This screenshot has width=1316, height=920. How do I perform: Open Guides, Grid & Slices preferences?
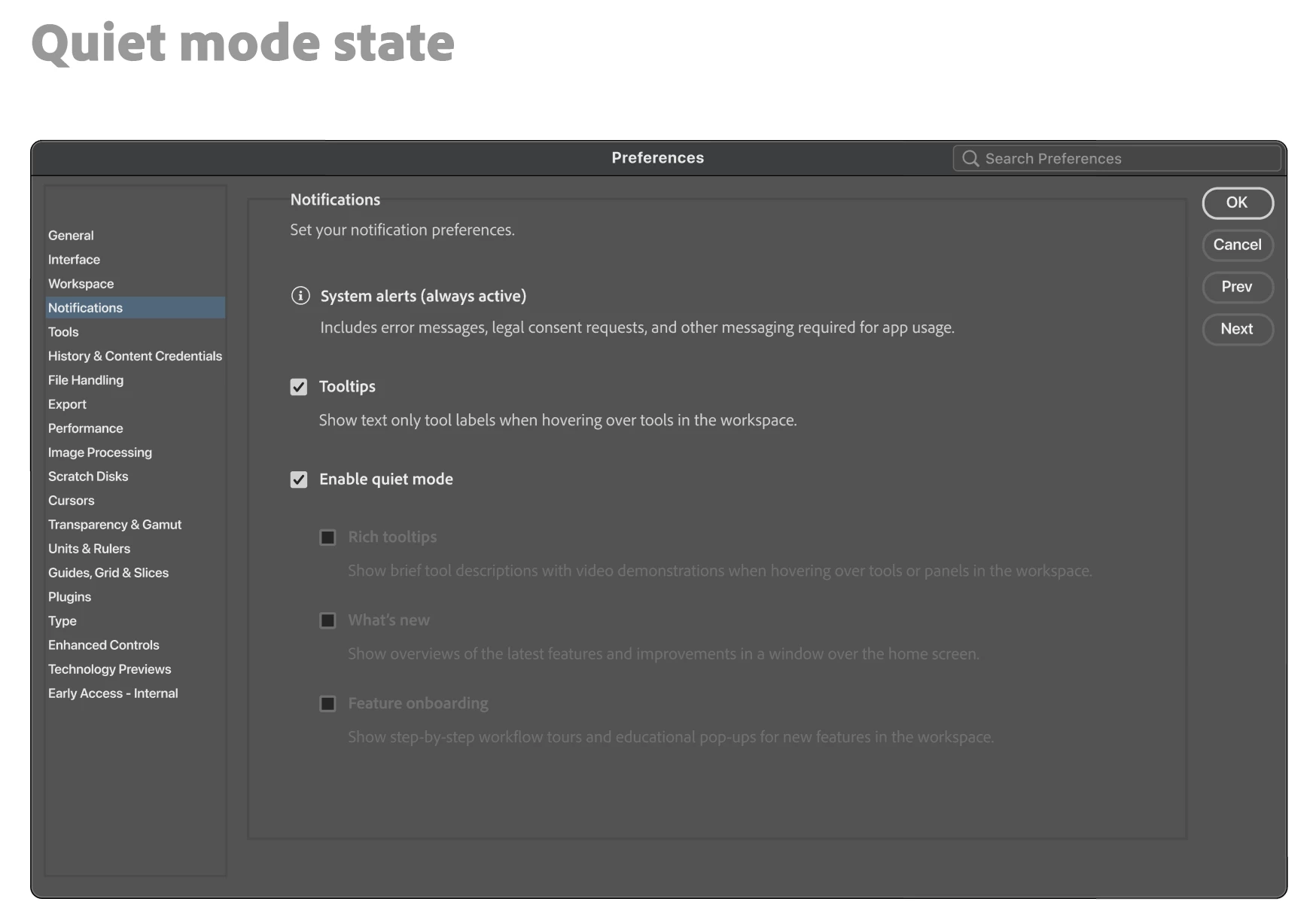108,573
